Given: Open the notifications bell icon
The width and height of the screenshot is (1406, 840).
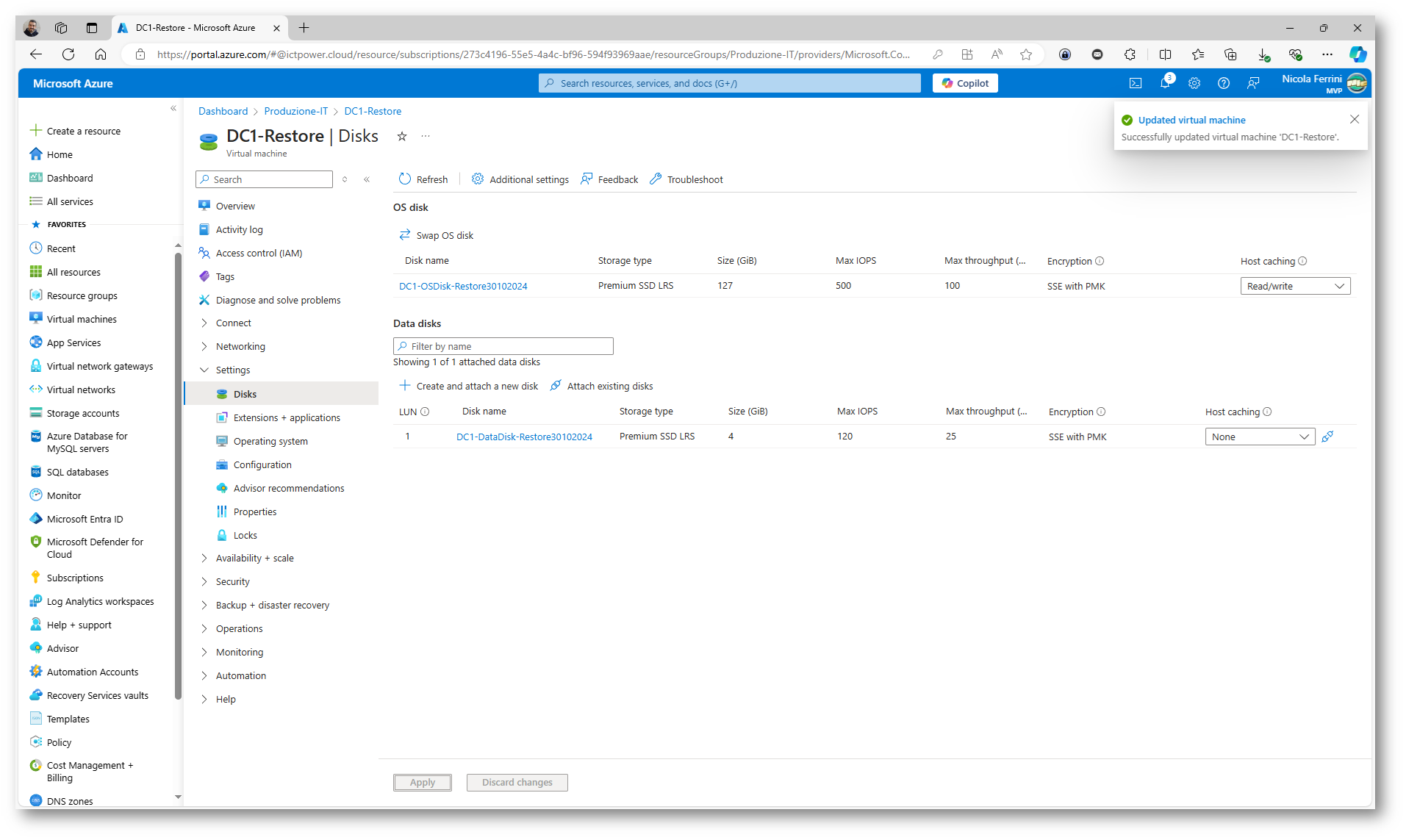Looking at the screenshot, I should pyautogui.click(x=1165, y=84).
